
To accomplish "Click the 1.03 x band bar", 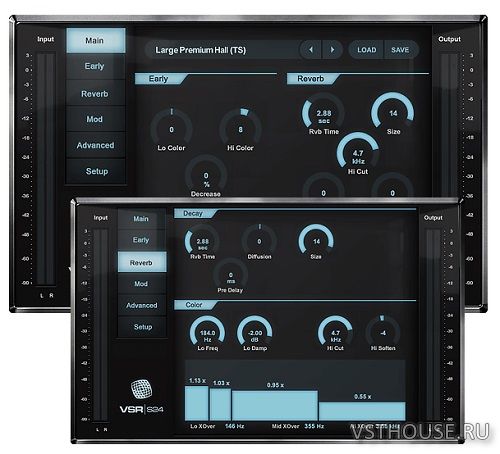I will pyautogui.click(x=220, y=405).
